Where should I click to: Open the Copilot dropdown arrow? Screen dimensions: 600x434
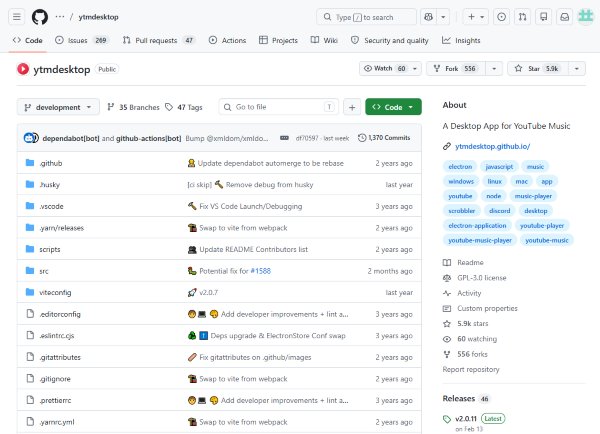[443, 17]
